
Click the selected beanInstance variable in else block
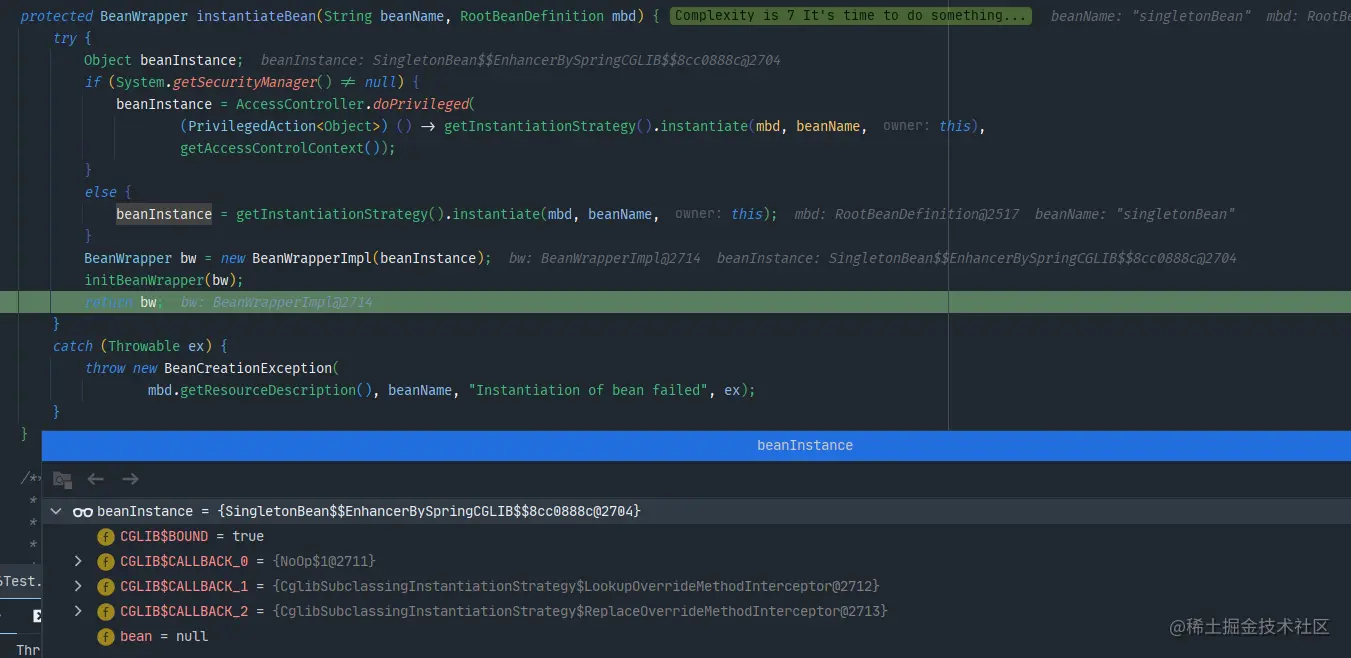tap(164, 214)
